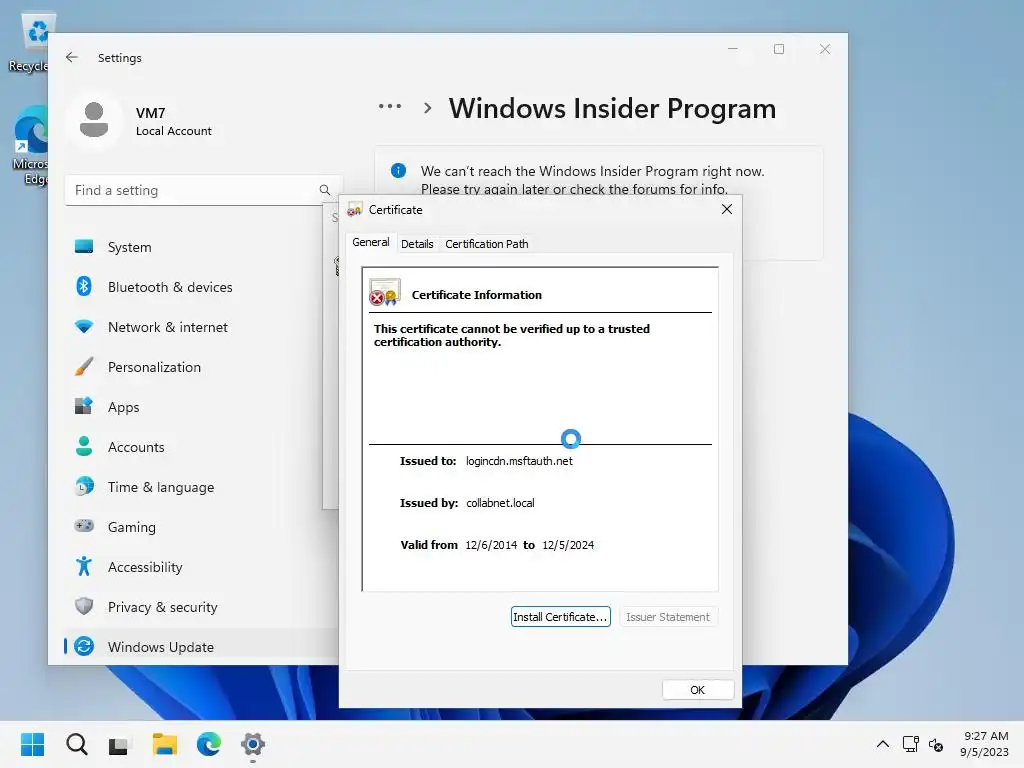The image size is (1024, 768).
Task: Click Install Certificate... button
Action: [560, 616]
